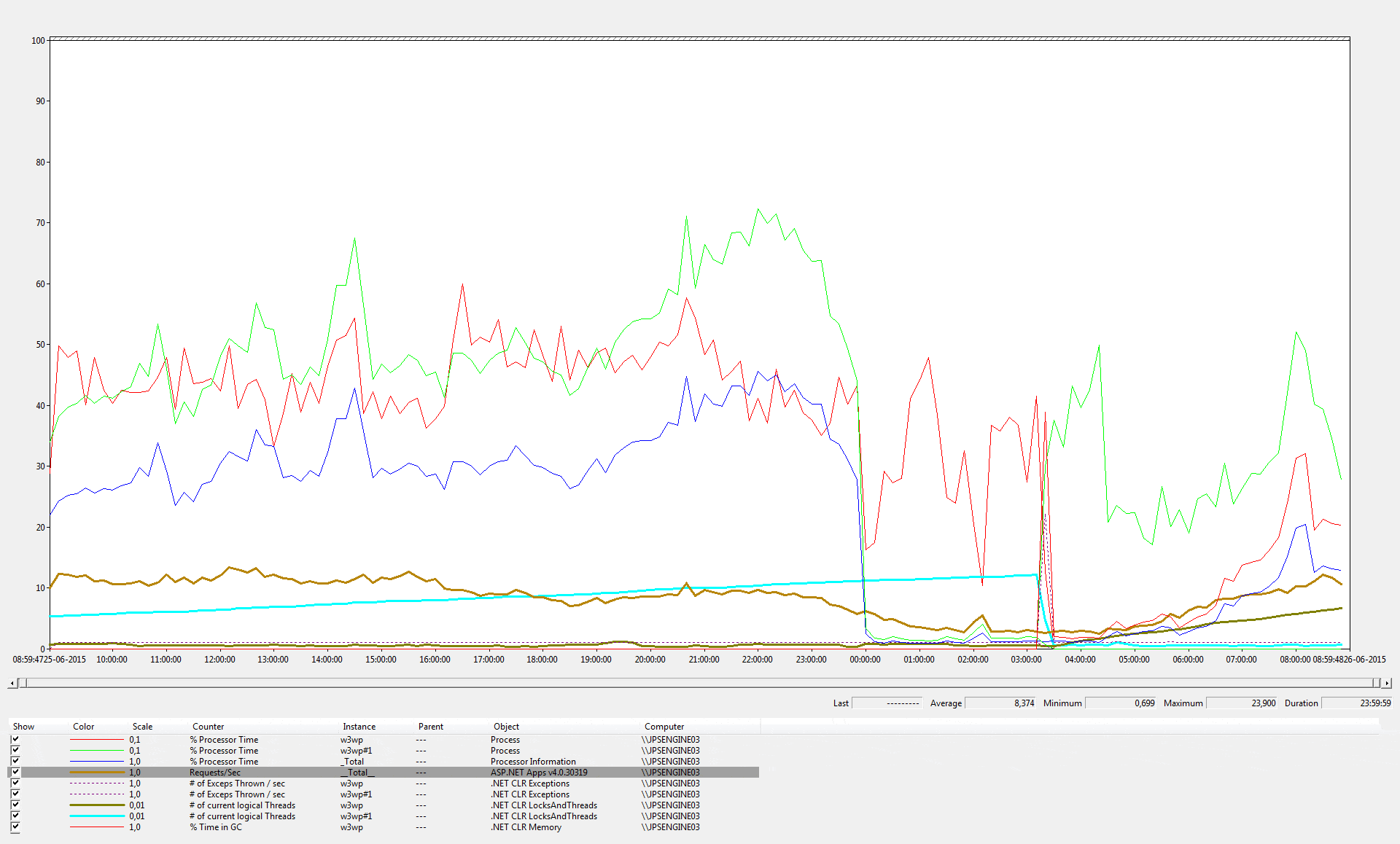Click the '.NET CLR Exceptions' object in the w3wp#1 row

click(x=530, y=794)
